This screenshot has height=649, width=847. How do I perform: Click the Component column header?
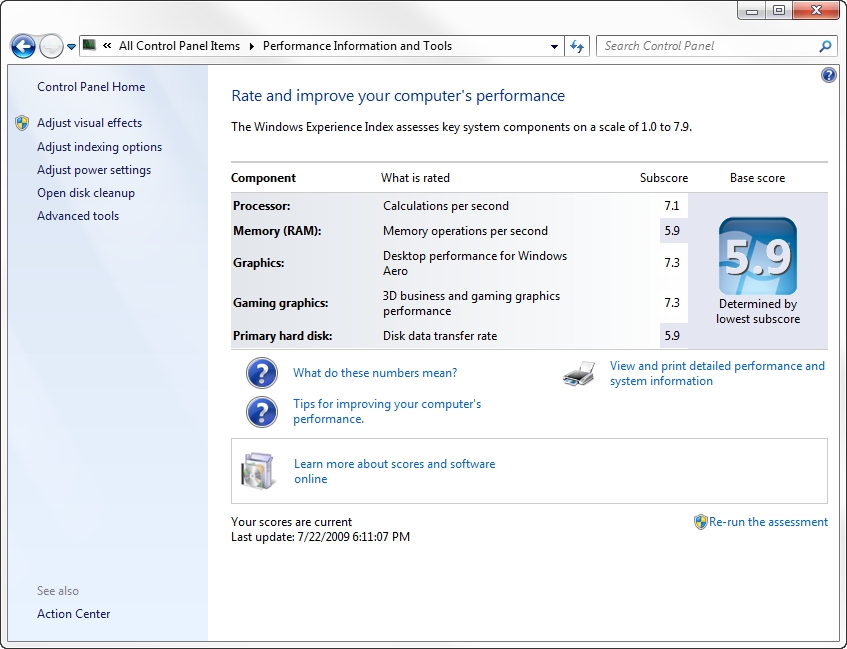click(263, 178)
